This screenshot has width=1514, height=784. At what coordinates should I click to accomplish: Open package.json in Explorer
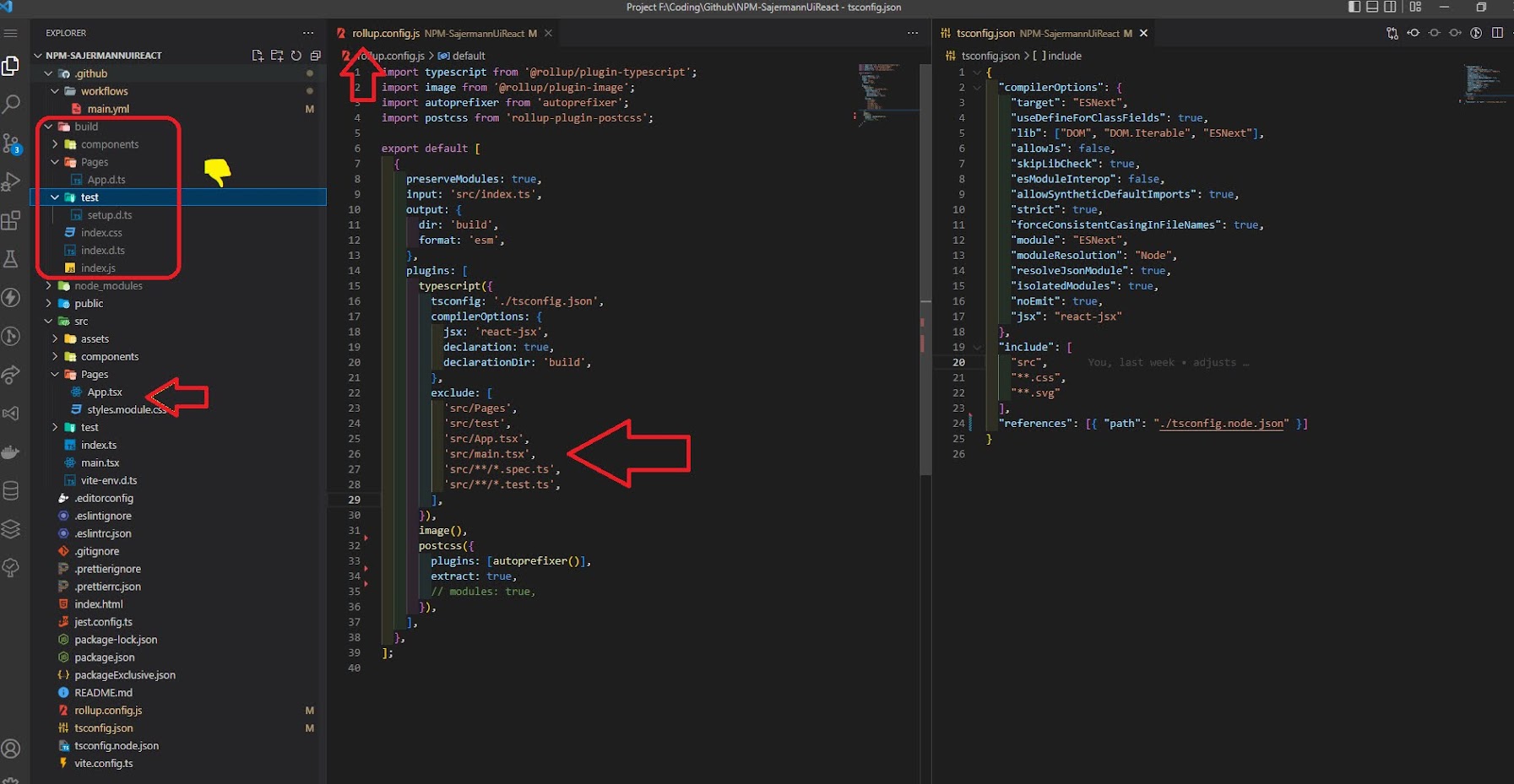click(x=104, y=657)
